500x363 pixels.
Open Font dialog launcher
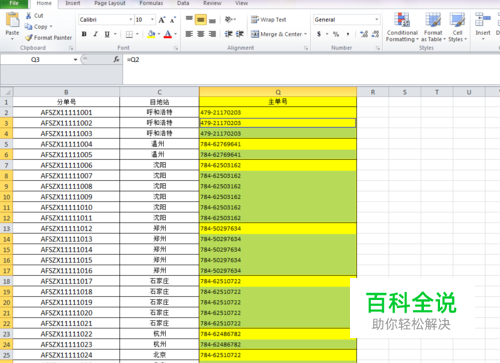[176, 48]
